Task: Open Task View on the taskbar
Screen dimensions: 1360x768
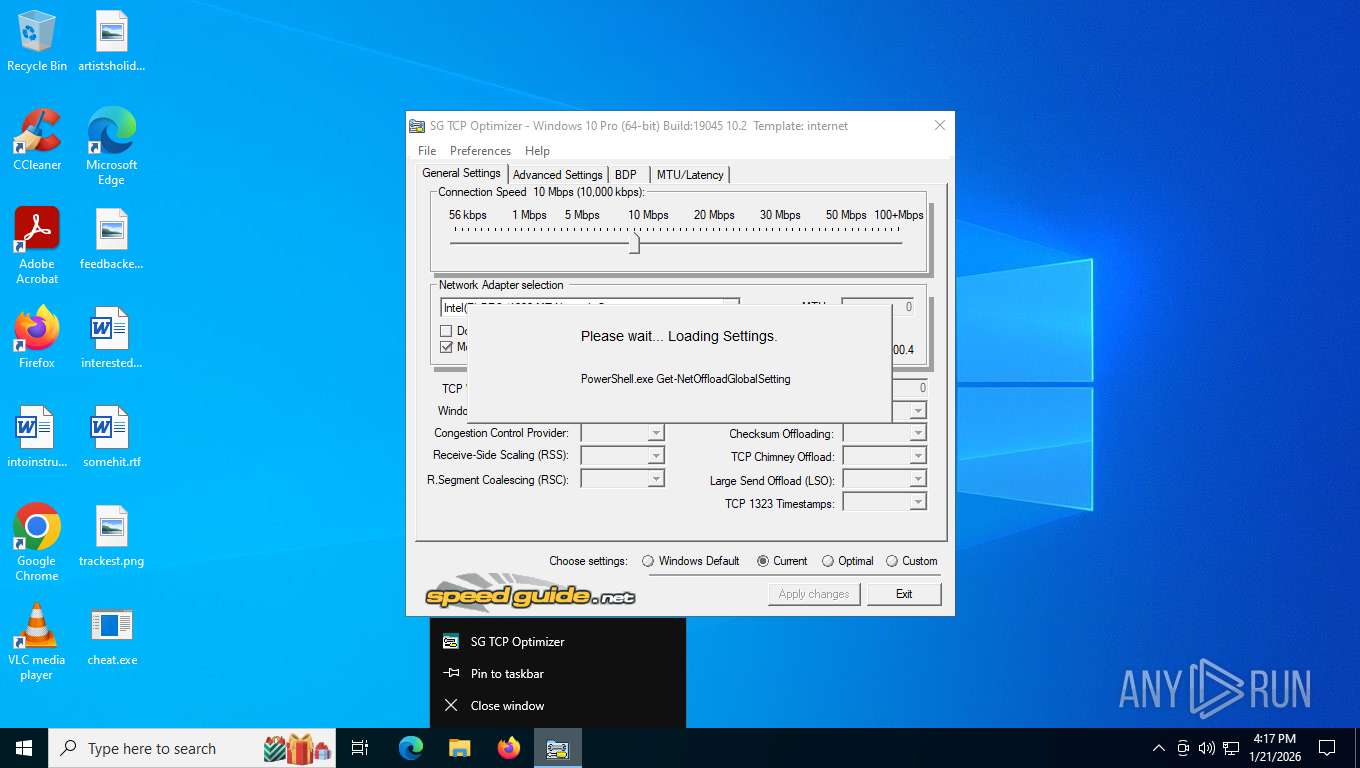Action: coord(360,748)
